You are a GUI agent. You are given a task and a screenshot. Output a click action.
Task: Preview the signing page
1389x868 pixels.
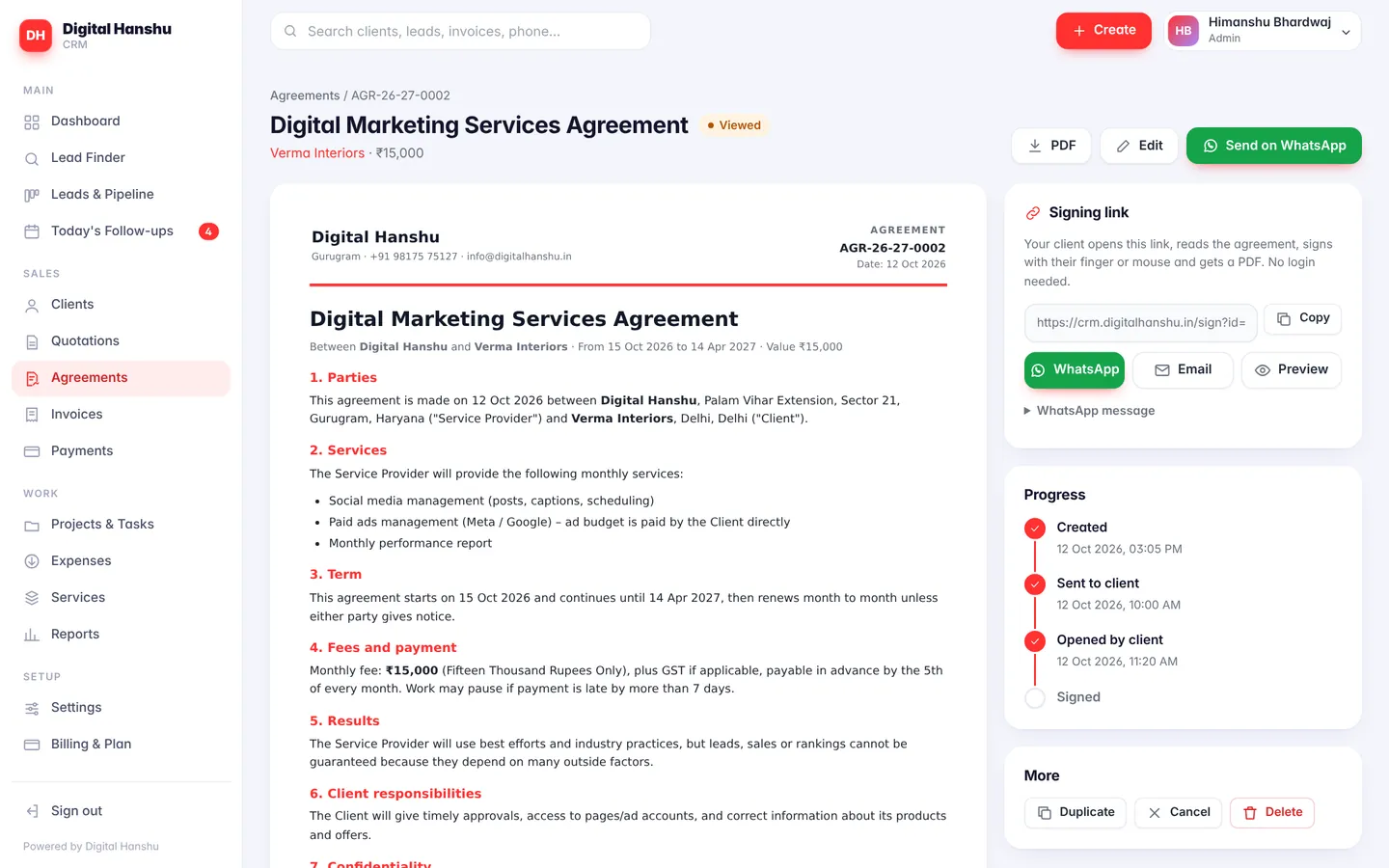[1292, 370]
